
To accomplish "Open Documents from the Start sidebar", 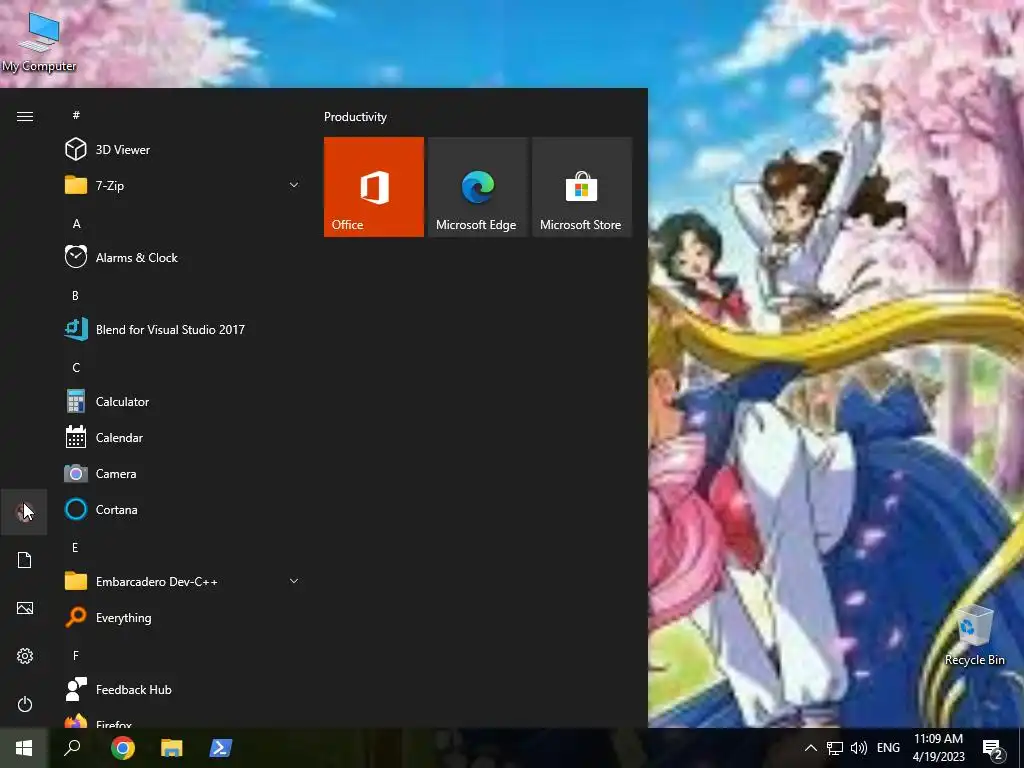I will tap(24, 560).
